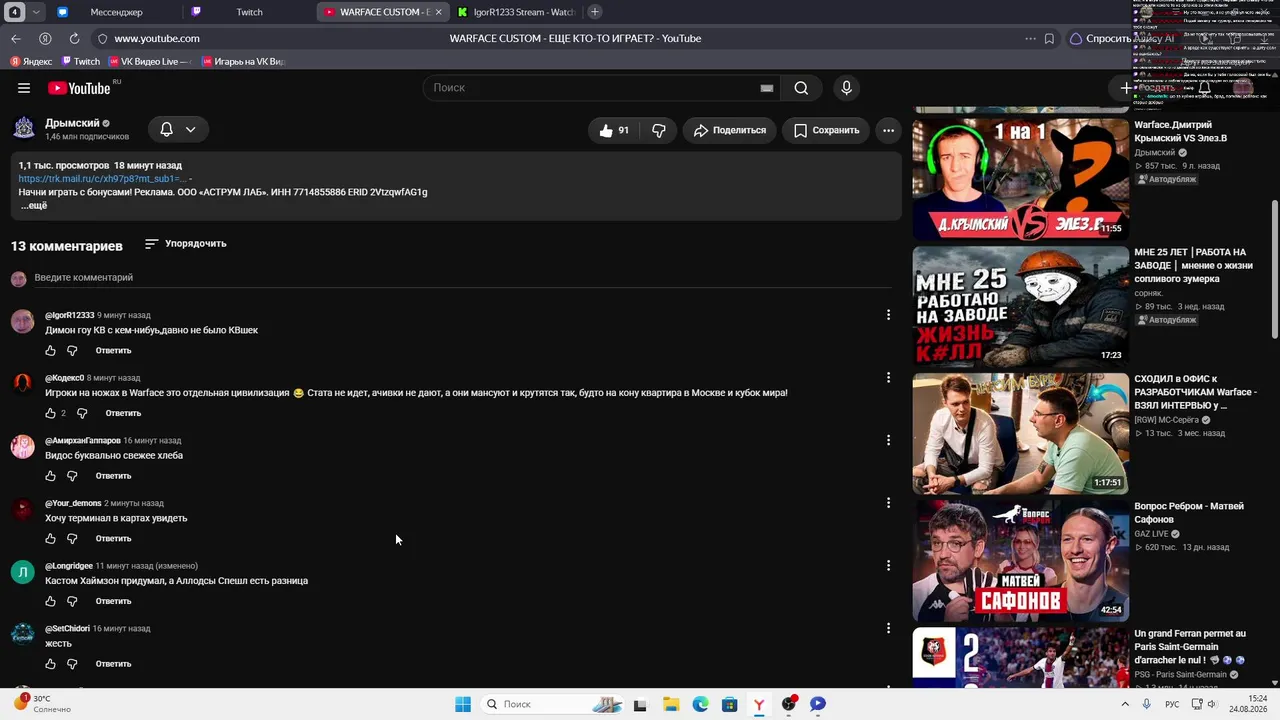Click the Спросить Алису AI button
This screenshot has width=1280, height=720.
point(1121,38)
